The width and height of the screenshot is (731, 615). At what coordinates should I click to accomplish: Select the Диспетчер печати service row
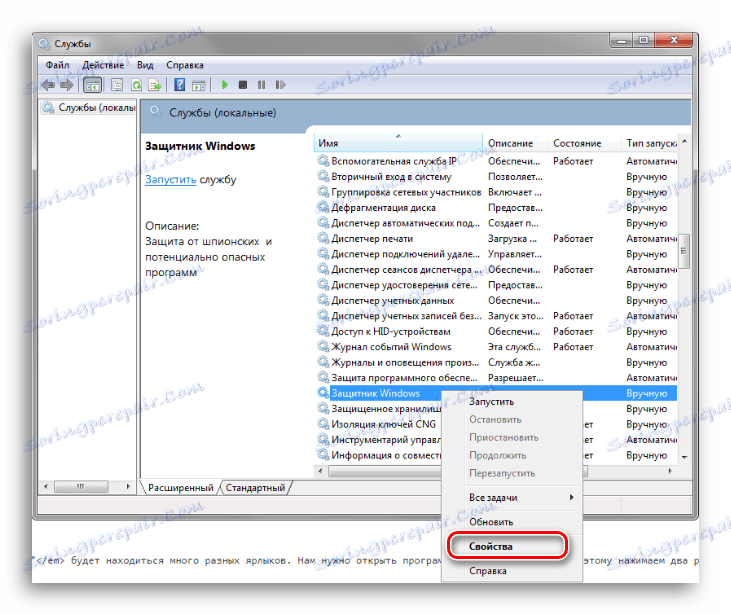click(x=497, y=238)
